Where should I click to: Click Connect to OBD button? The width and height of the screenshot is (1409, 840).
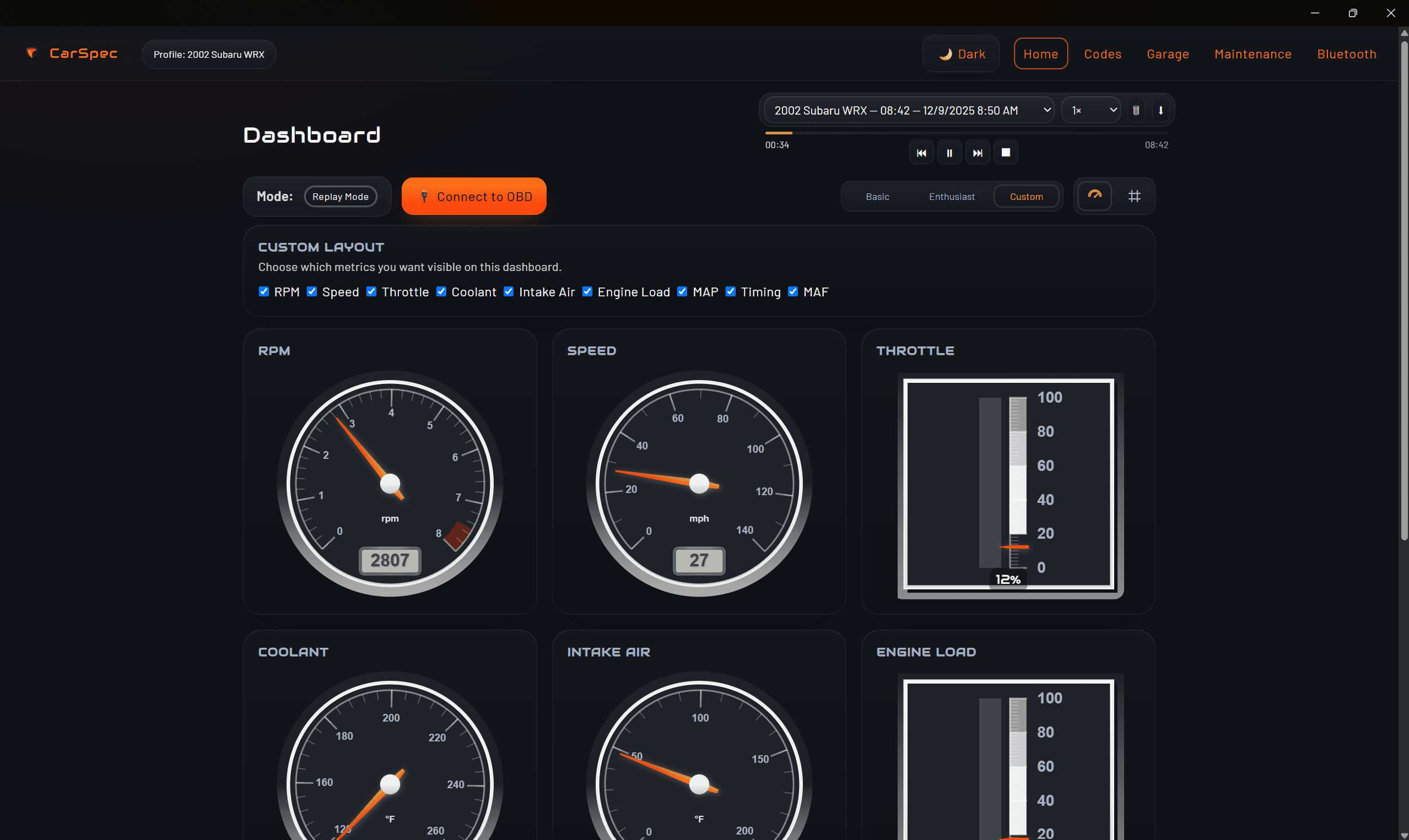tap(474, 197)
